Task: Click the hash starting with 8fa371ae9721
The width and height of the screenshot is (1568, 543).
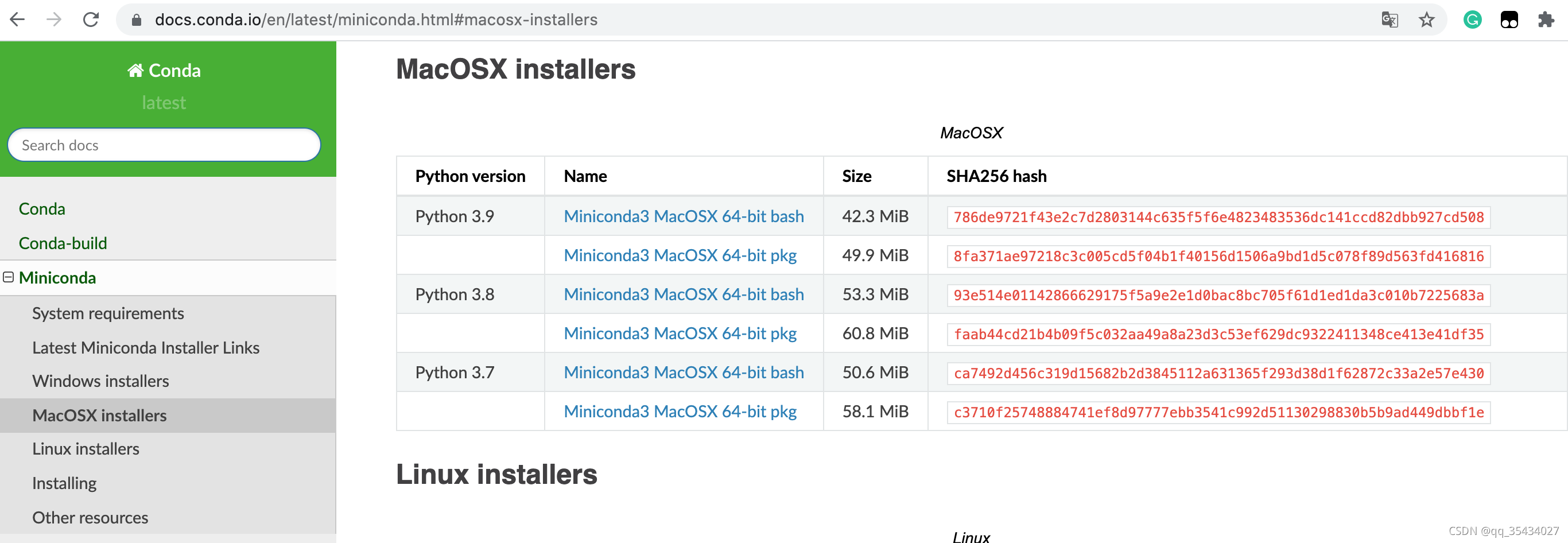Action: [x=1218, y=256]
